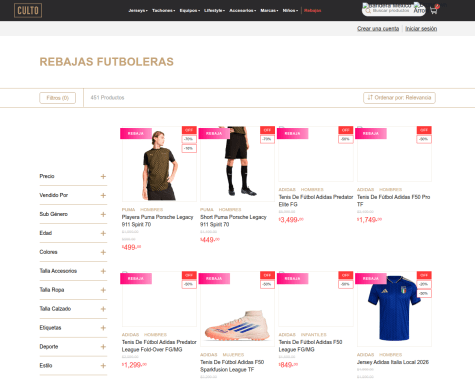The image size is (475, 380).
Task: Click OFF tag on Playera Puma card
Action: pos(189,130)
